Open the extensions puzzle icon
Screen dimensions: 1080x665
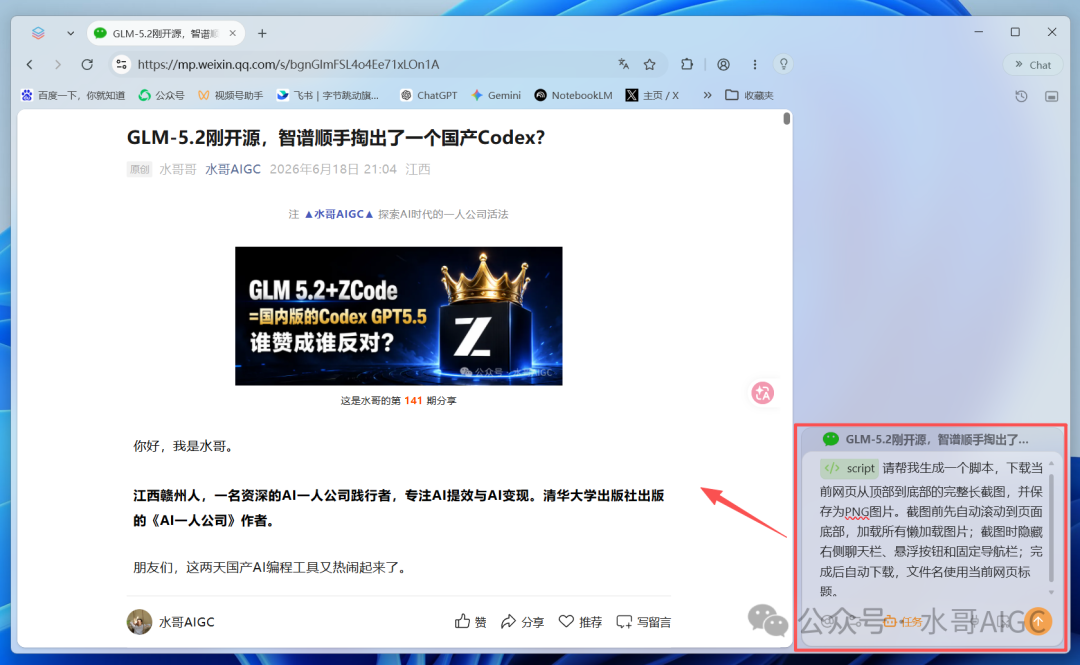[x=687, y=64]
